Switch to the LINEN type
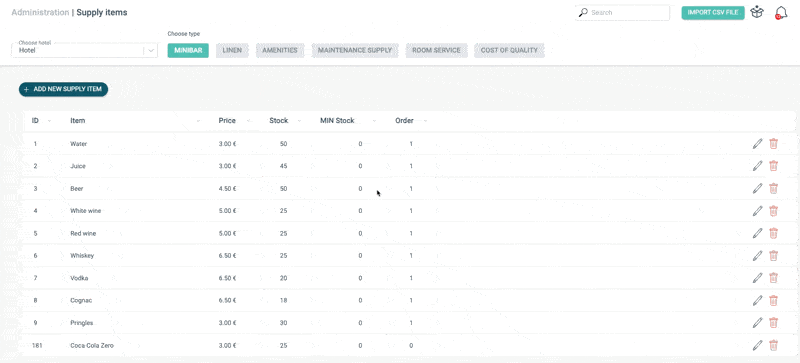The width and height of the screenshot is (800, 363). pyautogui.click(x=232, y=51)
